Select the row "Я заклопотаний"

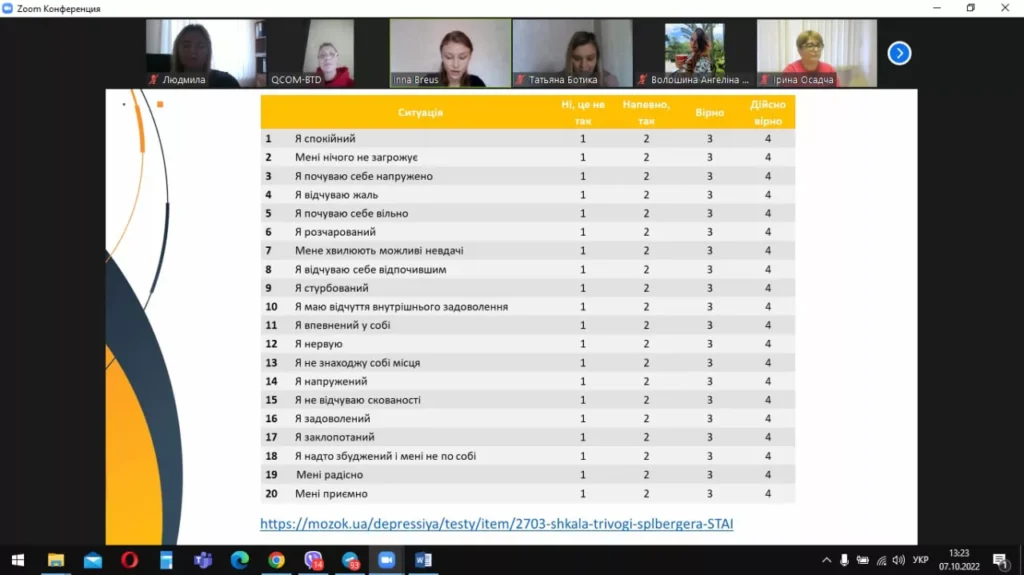coord(528,437)
